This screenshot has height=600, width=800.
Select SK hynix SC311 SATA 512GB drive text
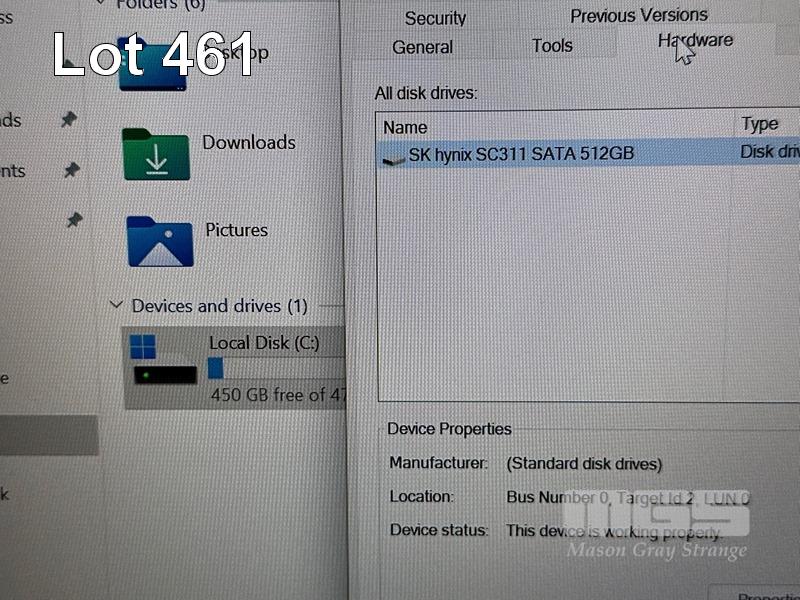pyautogui.click(x=521, y=154)
